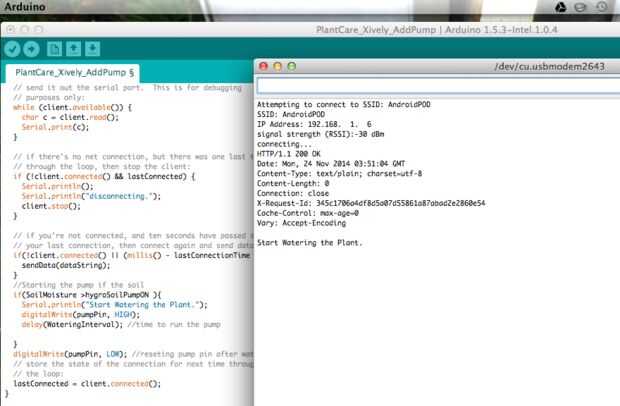Click the Arduino main window title bar
Image resolution: width=620 pixels, height=406 pixels.
310,30
